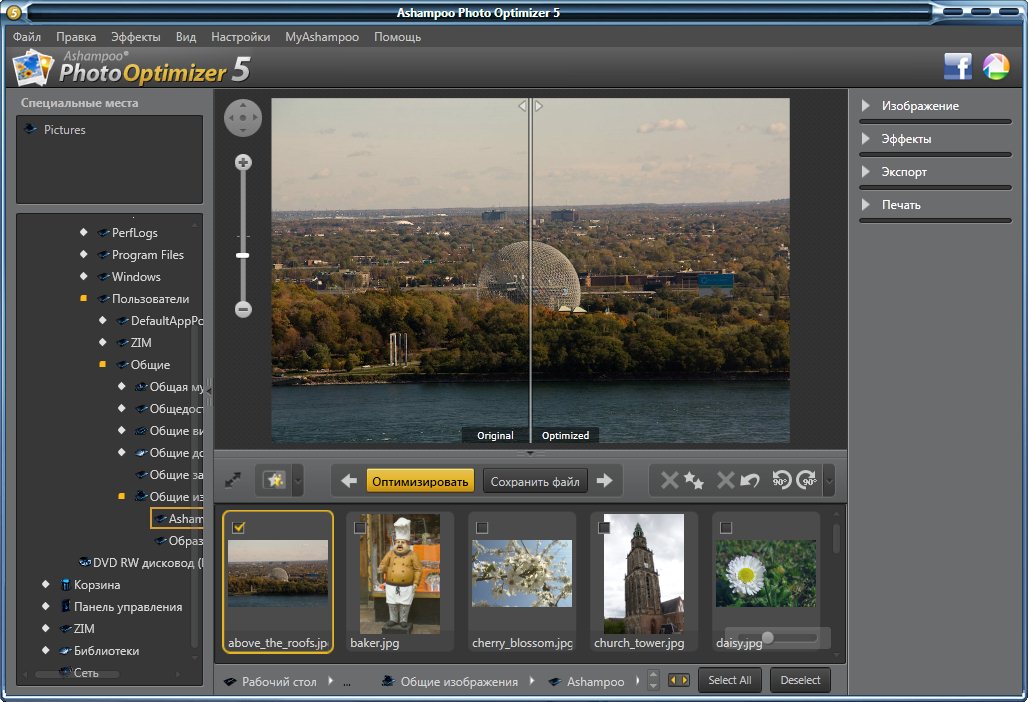Check the baker.jpg checkbox
The image size is (1028, 702).
click(x=359, y=527)
